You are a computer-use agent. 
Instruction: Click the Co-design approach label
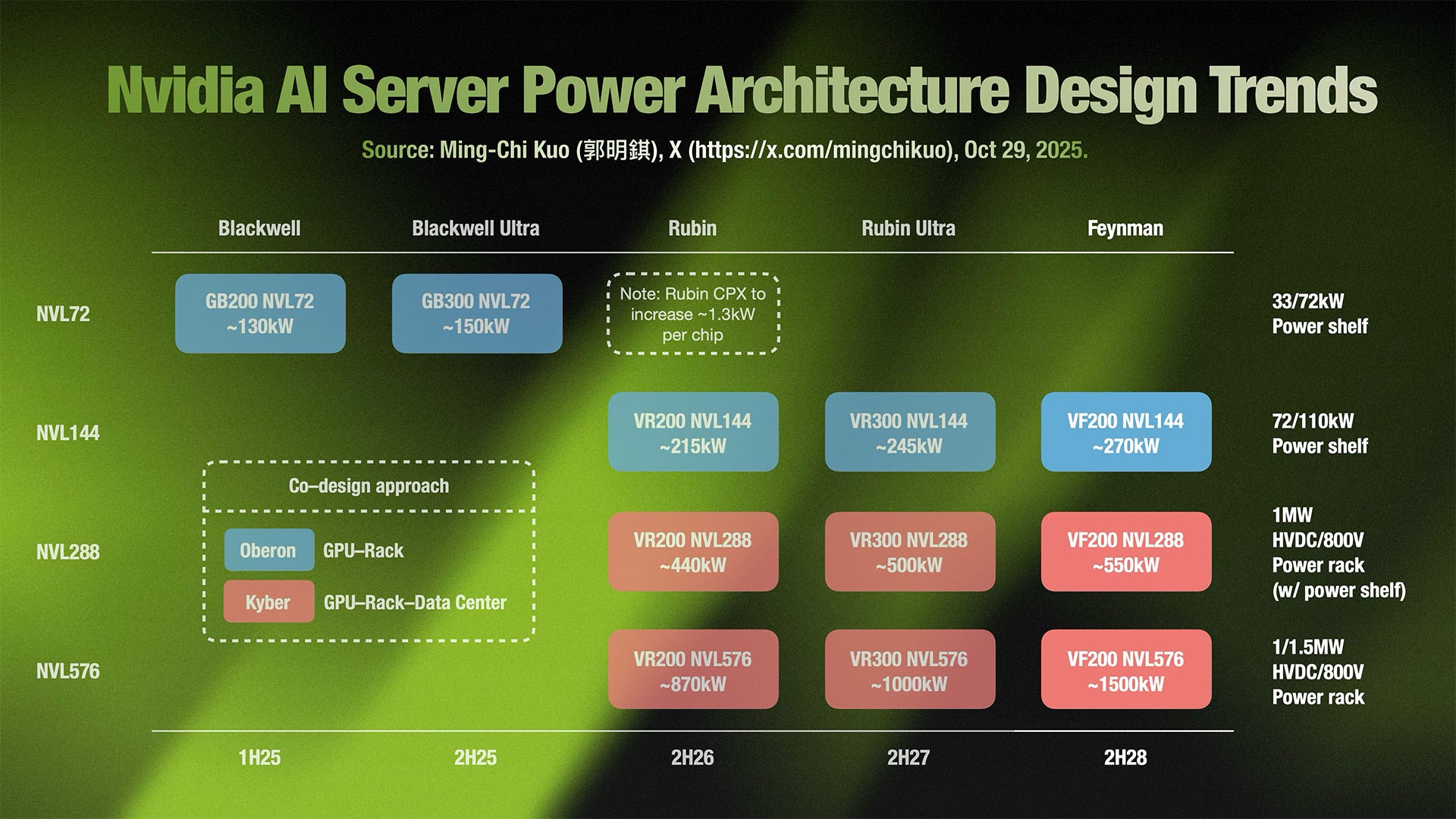tap(369, 486)
